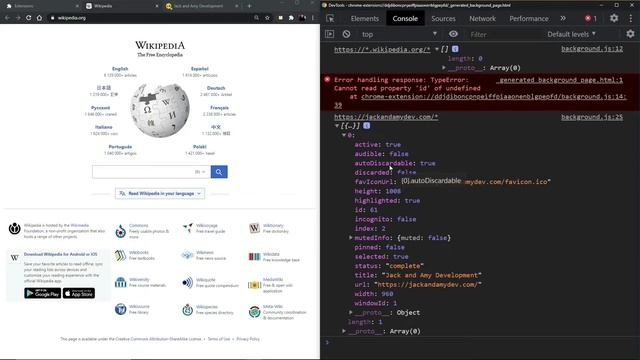Select the inspect element picker icon in DevTools
This screenshot has width=640, height=360.
pyautogui.click(x=330, y=18)
